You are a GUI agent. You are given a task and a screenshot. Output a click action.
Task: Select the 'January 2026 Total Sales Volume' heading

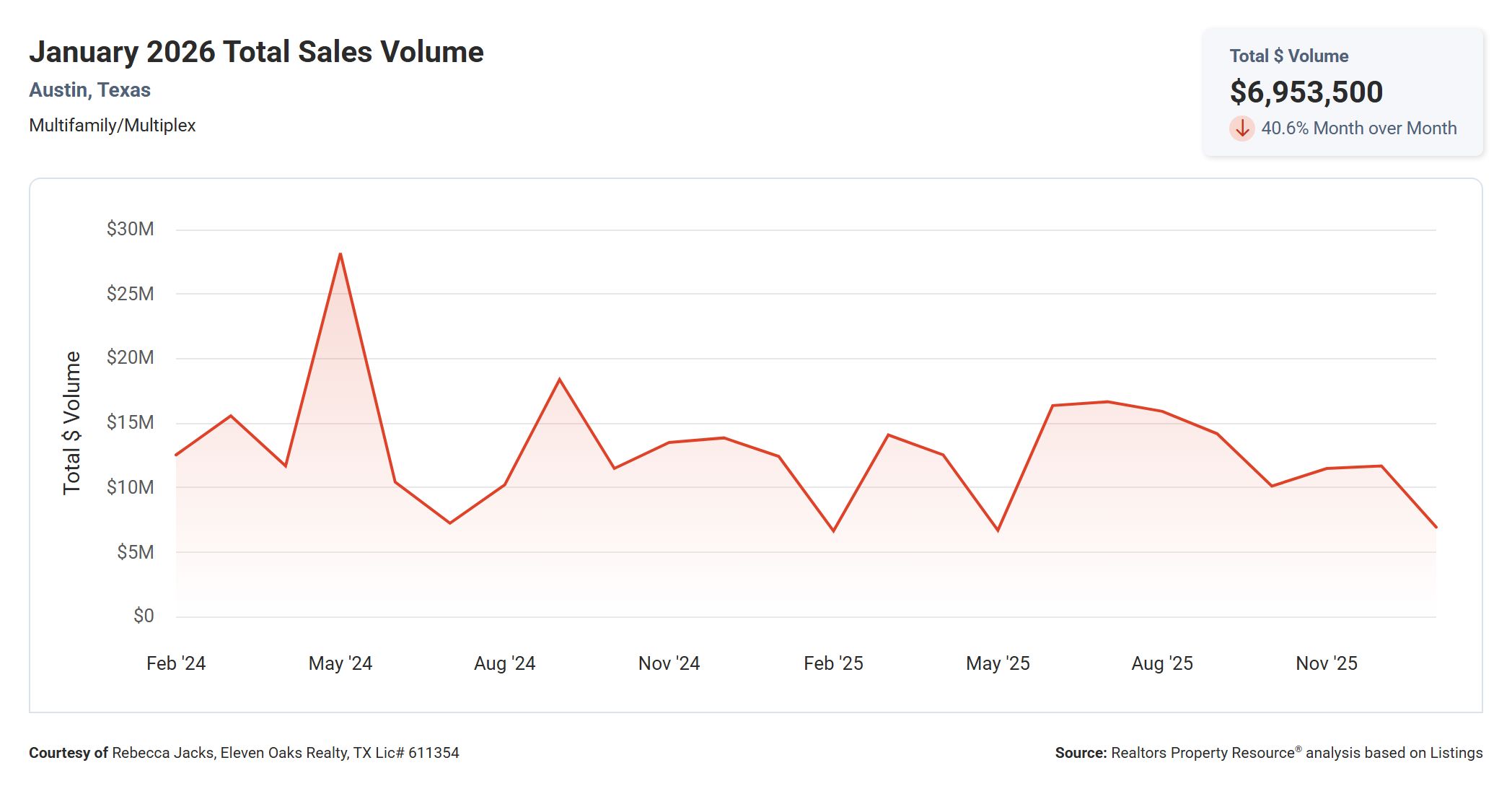pos(256,52)
